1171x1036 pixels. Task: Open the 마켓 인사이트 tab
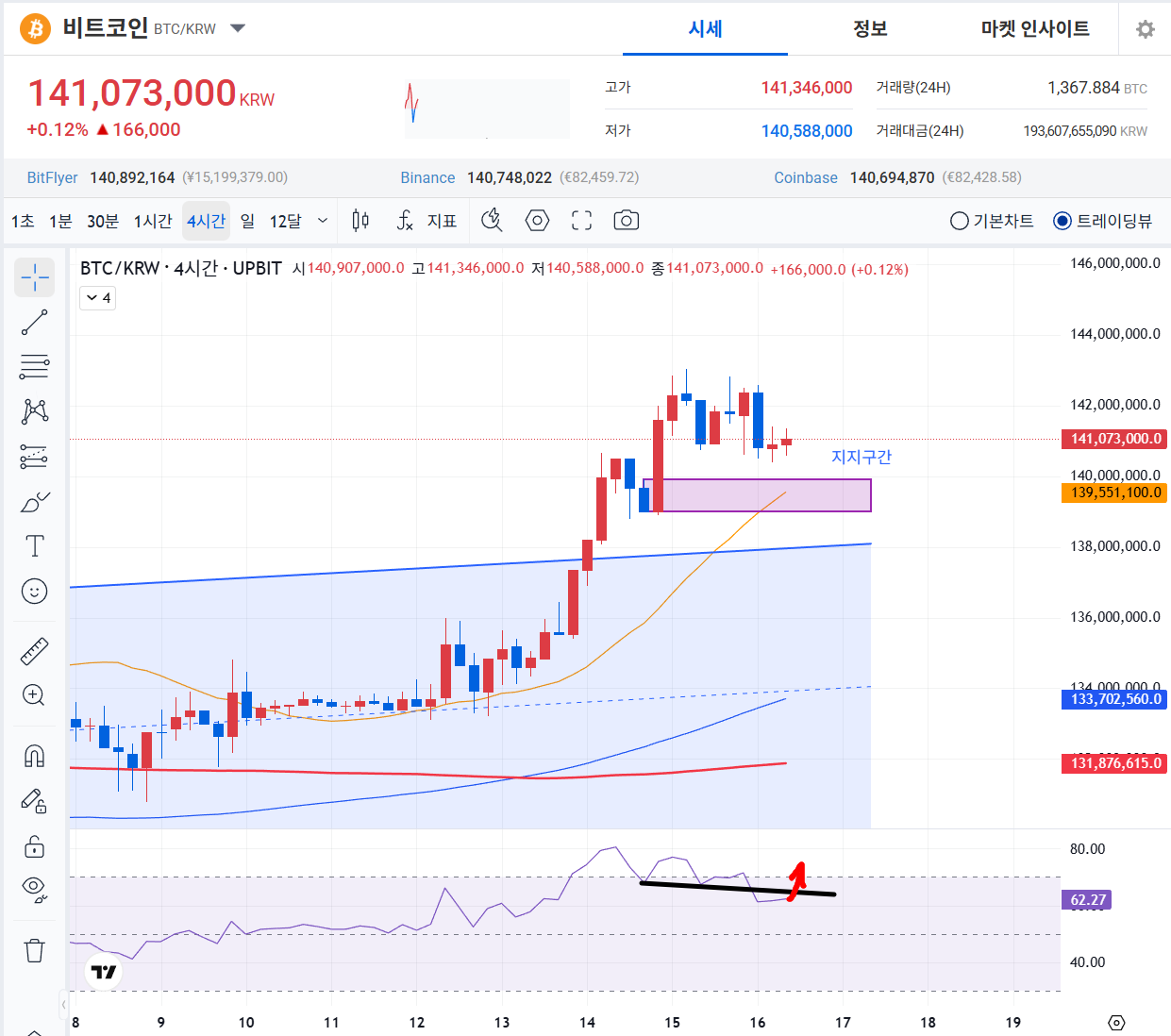pos(1035,28)
